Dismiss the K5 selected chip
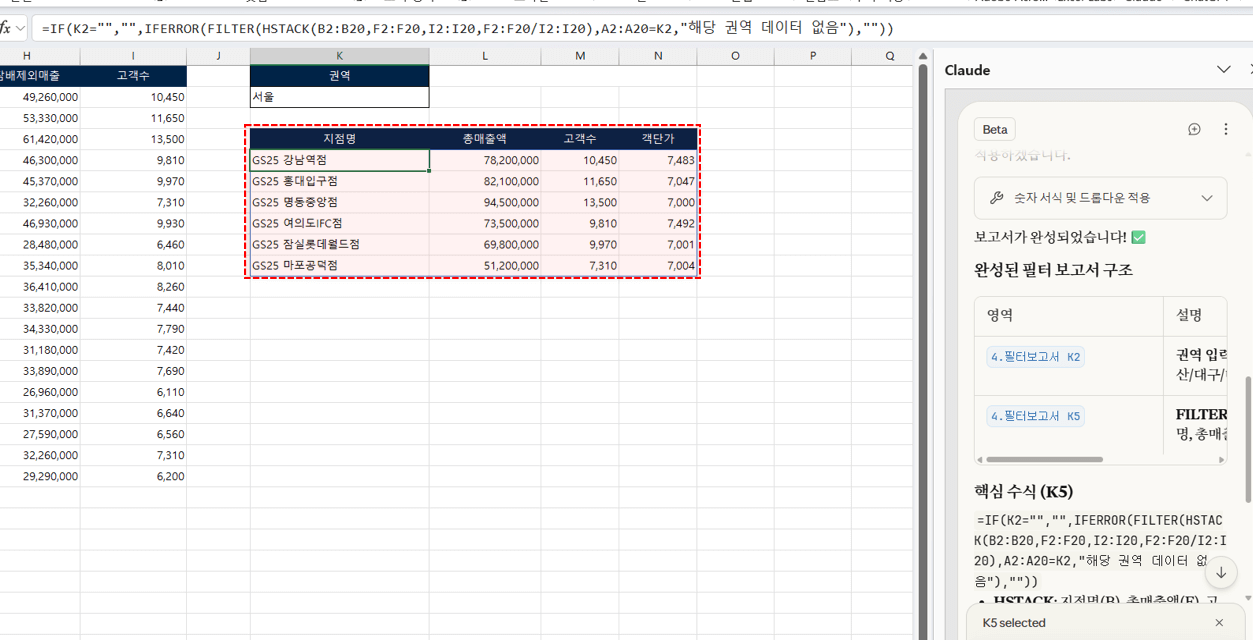Viewport: 1253px width, 640px height. [x=1219, y=623]
